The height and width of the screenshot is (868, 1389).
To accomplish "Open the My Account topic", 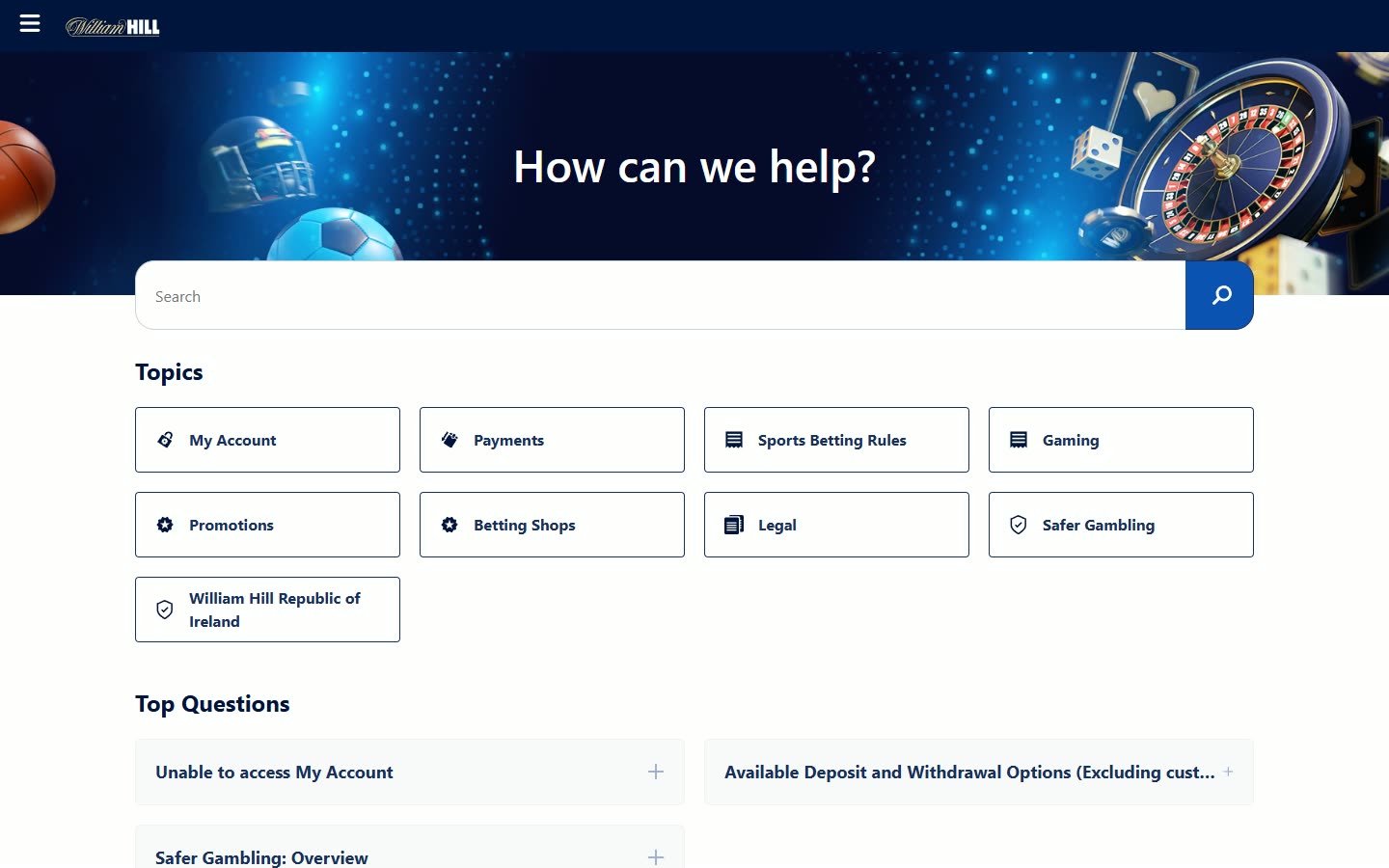I will 267,440.
